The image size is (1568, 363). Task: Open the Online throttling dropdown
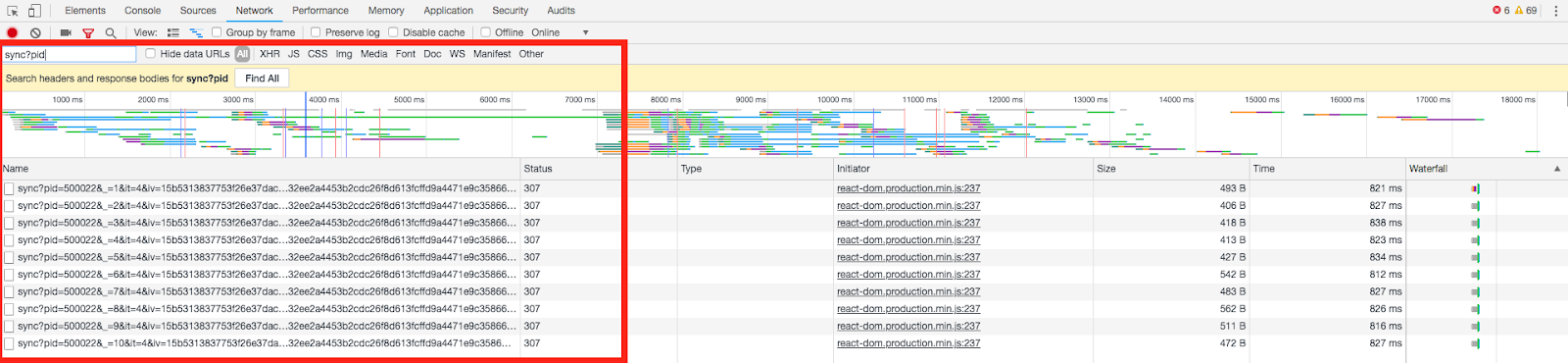tap(560, 32)
